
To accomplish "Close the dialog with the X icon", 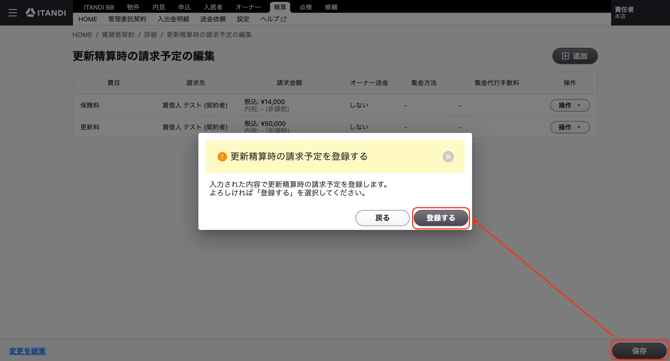I will (x=448, y=157).
